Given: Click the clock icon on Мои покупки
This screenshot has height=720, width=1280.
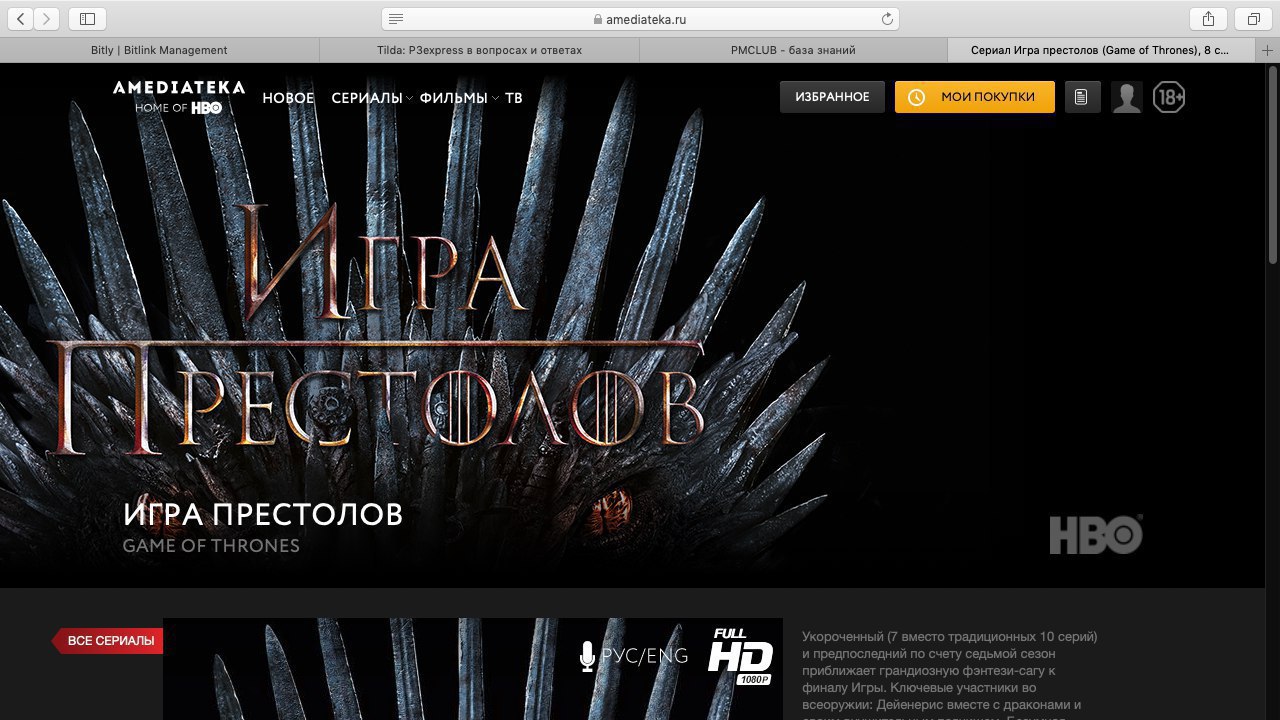Looking at the screenshot, I should tap(916, 97).
